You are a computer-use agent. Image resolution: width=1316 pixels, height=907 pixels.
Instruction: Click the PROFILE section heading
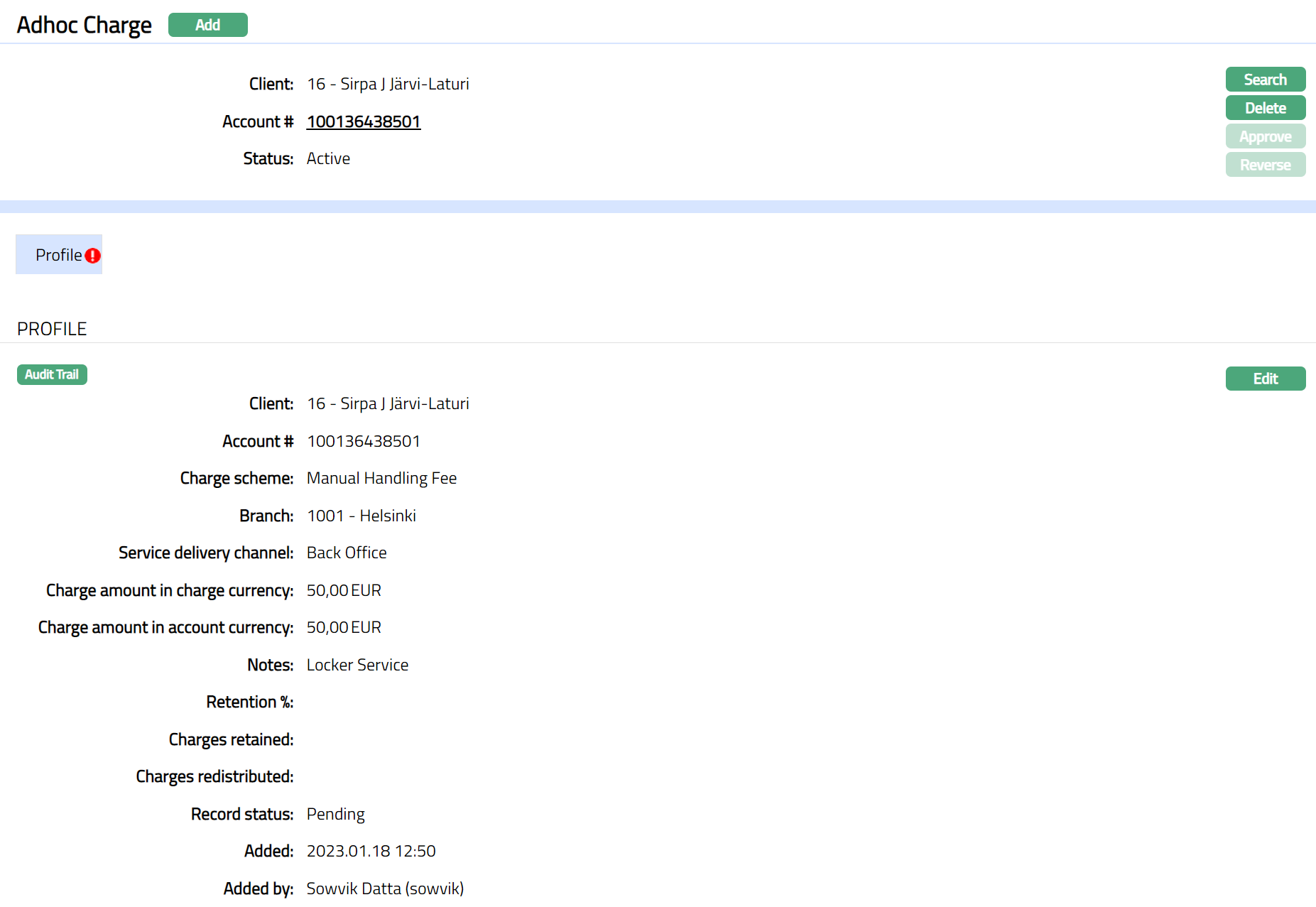coord(52,329)
